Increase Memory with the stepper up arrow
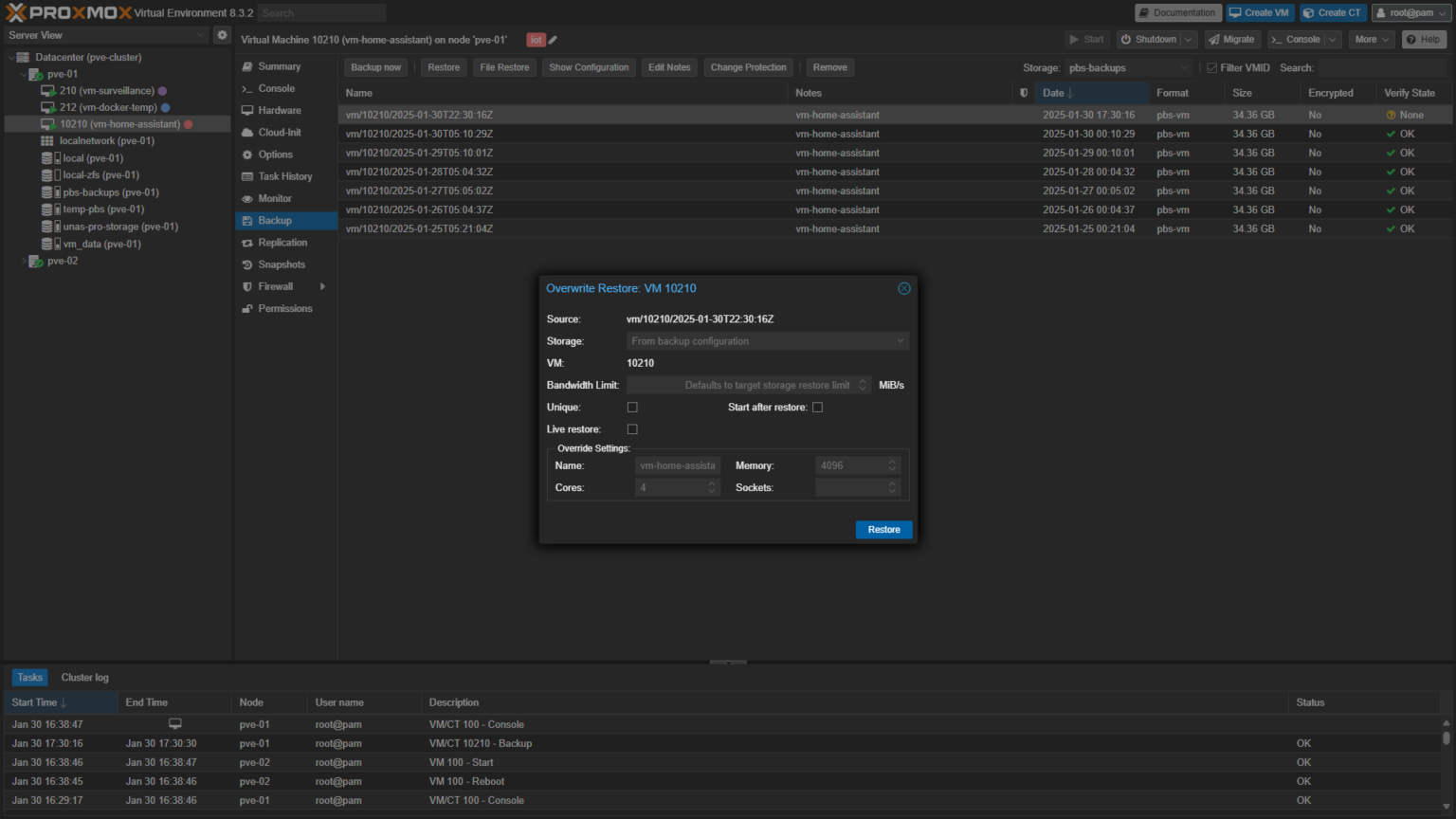 click(x=891, y=461)
